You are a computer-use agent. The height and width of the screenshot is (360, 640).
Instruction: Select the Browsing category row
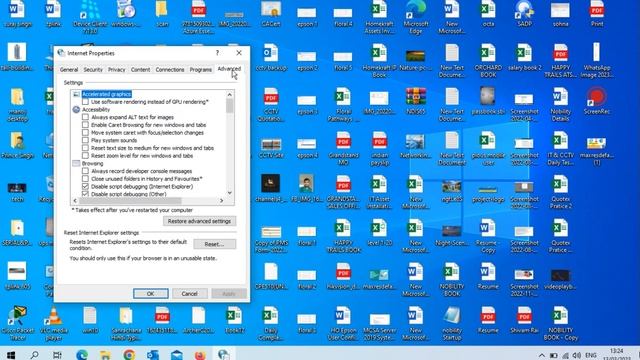pyautogui.click(x=93, y=163)
